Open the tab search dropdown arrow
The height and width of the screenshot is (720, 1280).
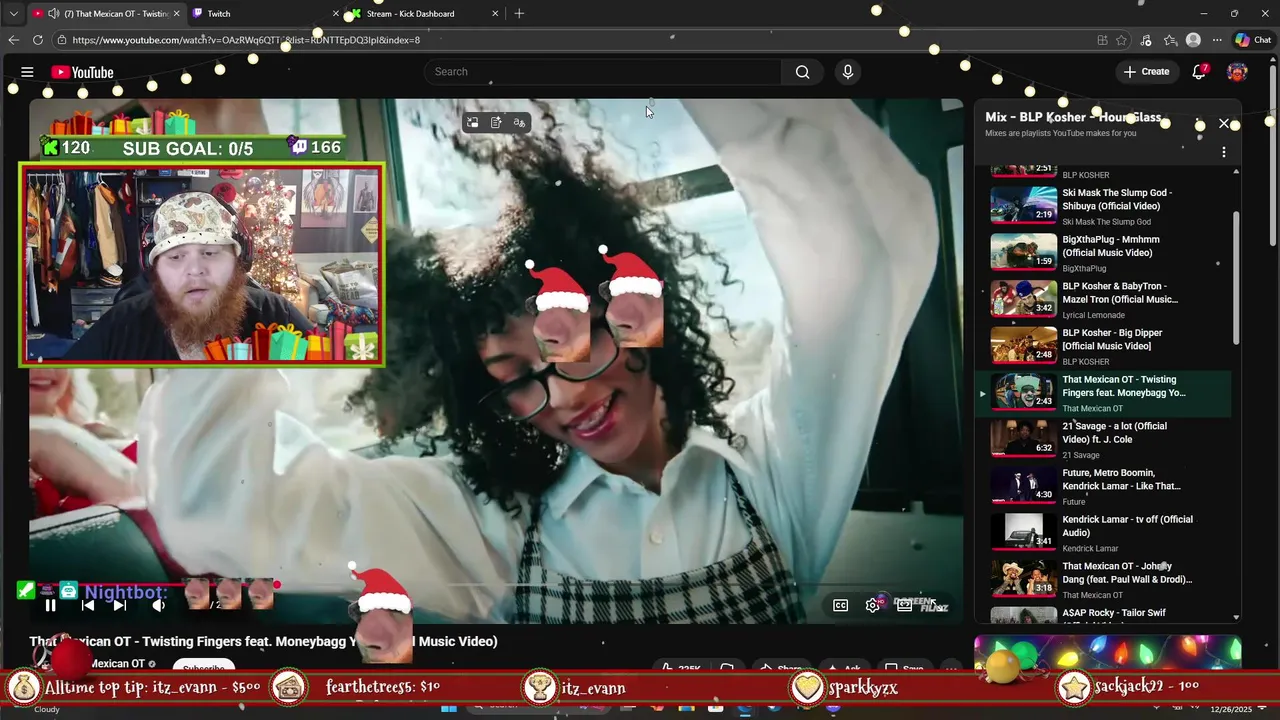pyautogui.click(x=13, y=14)
